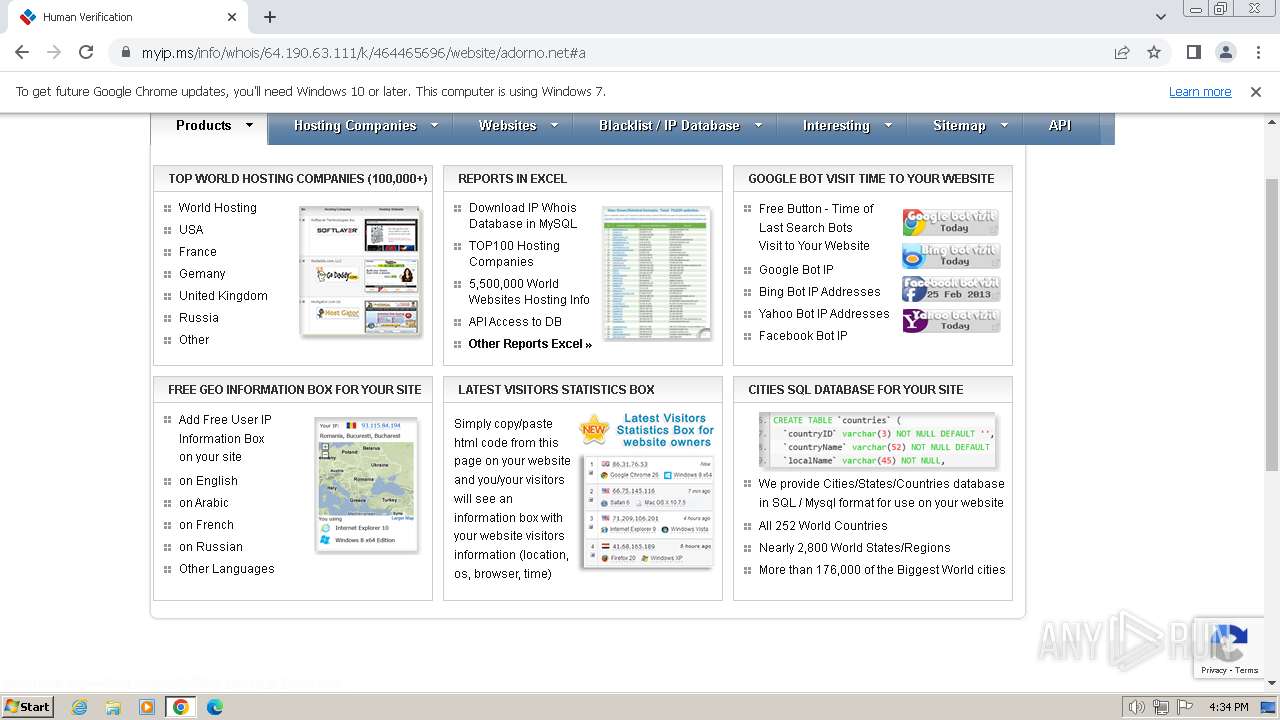
Task: Click the Yahoo bot visit Today badge
Action: (951, 320)
